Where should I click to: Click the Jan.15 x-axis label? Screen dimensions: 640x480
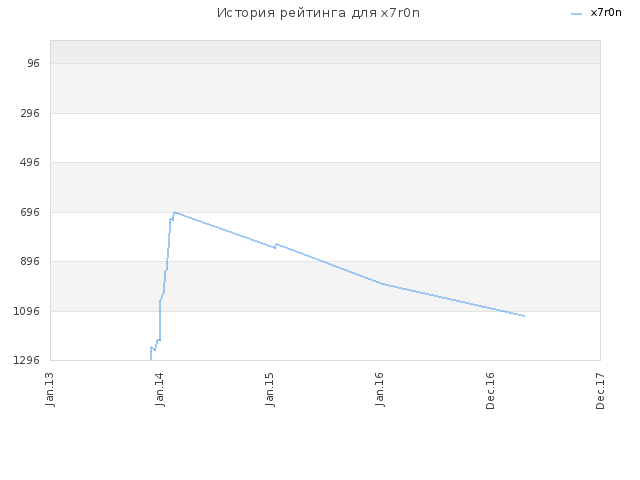(x=270, y=389)
